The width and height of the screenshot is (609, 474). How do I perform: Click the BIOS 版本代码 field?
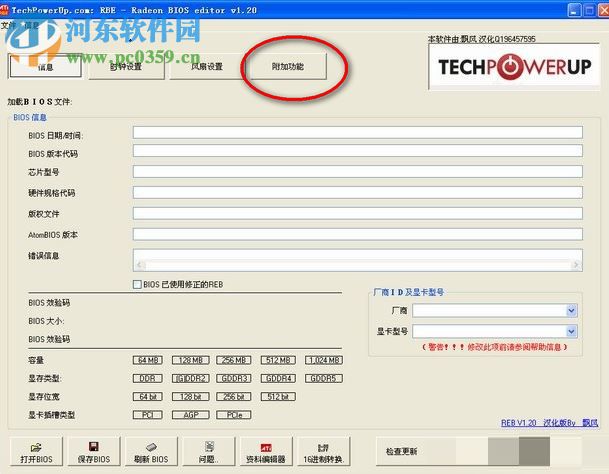[x=357, y=151]
